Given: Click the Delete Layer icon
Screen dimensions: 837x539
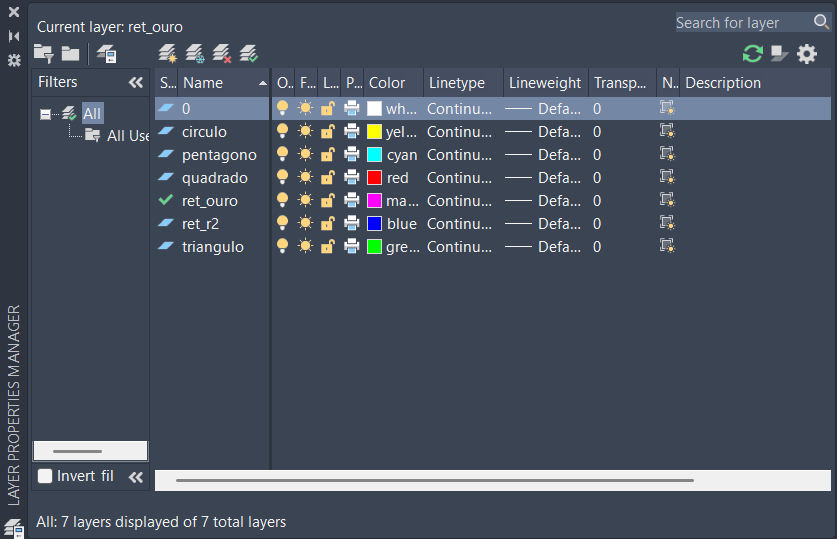Looking at the screenshot, I should [222, 53].
